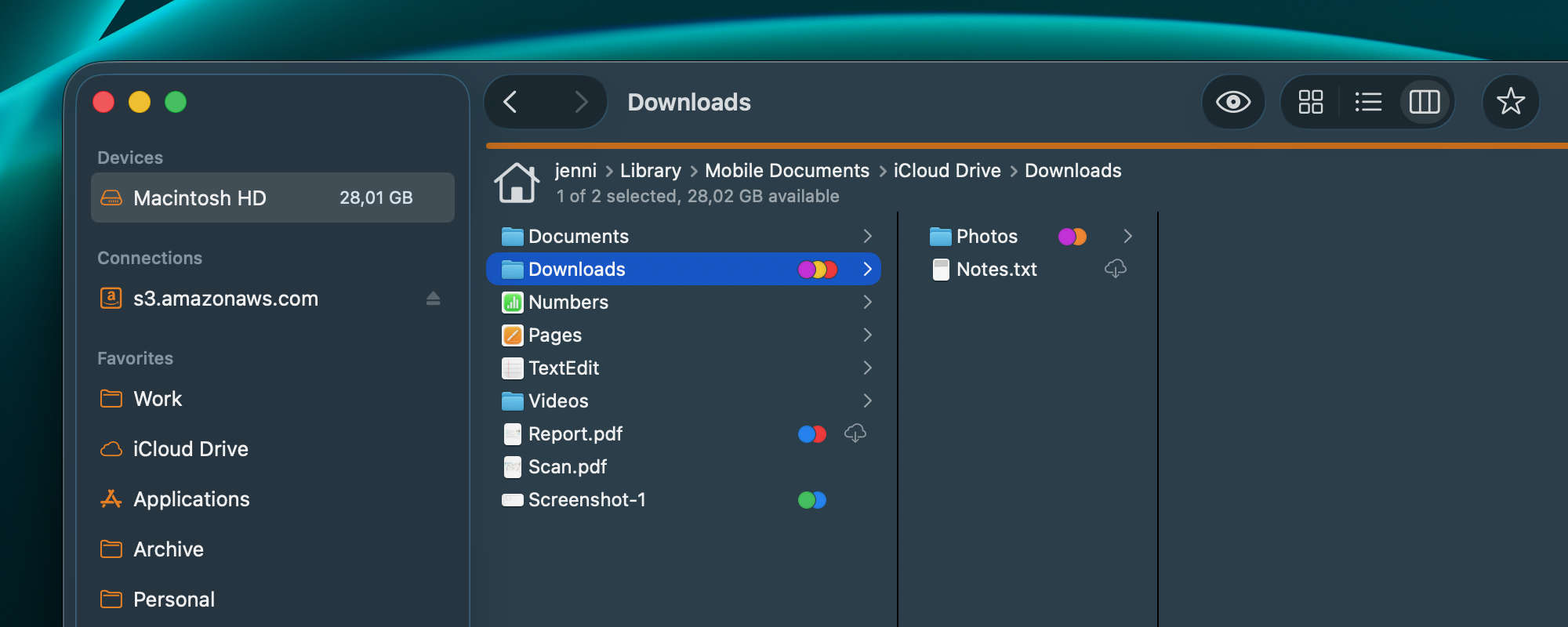The image size is (1568, 627).
Task: Expand Documents folder chevron
Action: point(867,236)
